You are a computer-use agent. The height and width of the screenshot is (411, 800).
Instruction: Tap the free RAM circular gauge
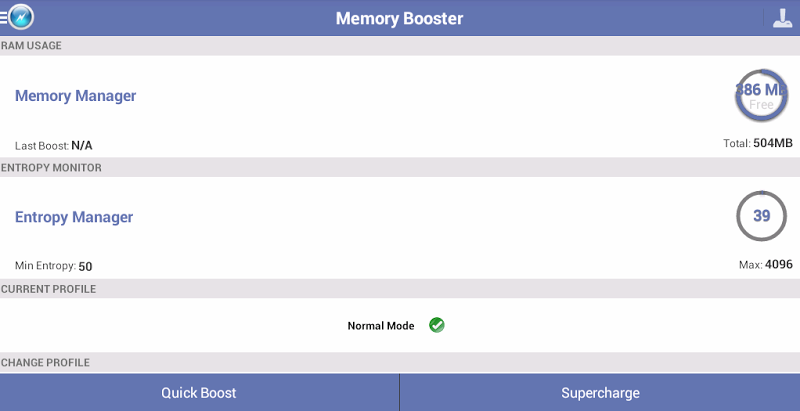click(761, 95)
